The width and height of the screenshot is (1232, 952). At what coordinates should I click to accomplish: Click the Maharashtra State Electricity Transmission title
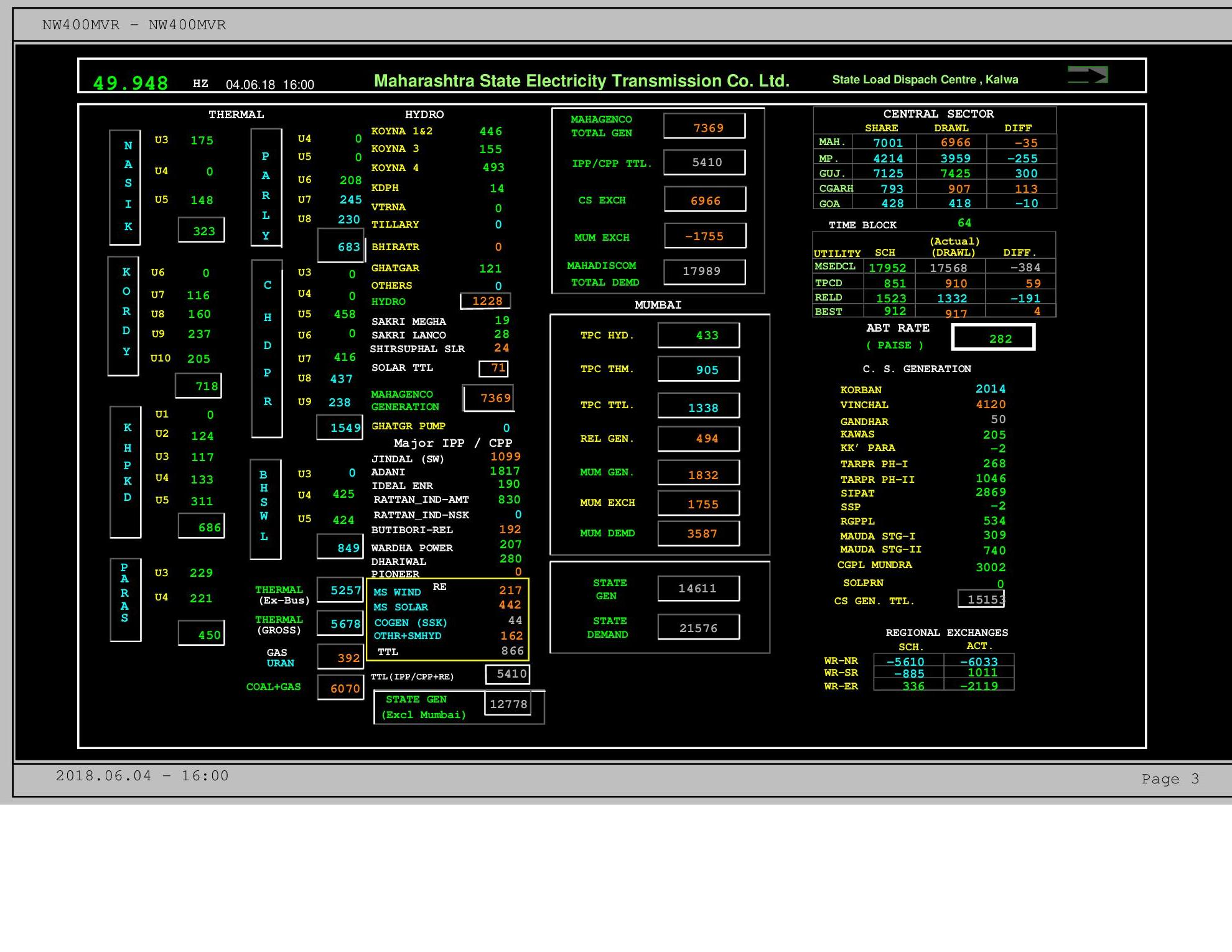pyautogui.click(x=582, y=81)
